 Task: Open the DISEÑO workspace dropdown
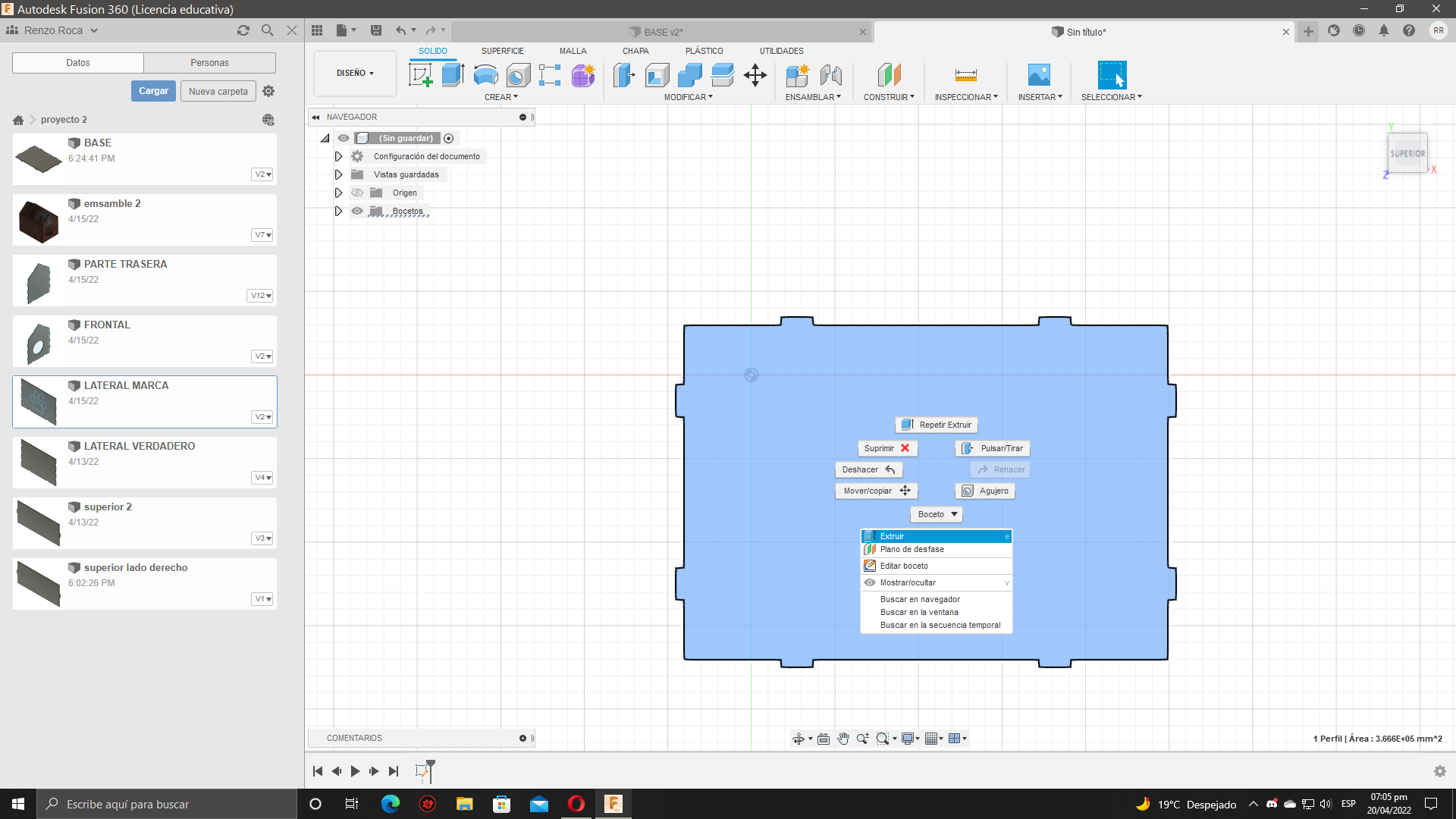355,74
